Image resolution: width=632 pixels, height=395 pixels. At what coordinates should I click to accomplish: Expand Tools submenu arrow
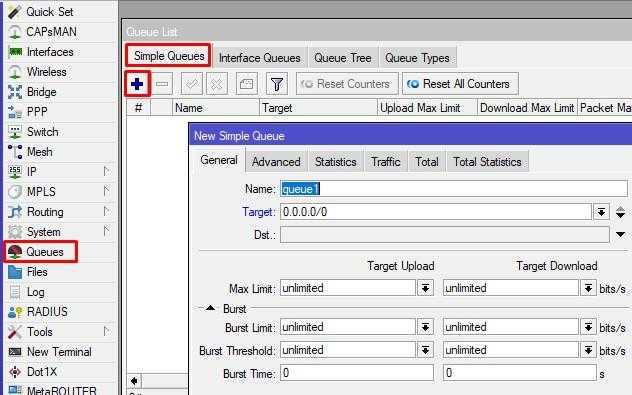pos(106,331)
